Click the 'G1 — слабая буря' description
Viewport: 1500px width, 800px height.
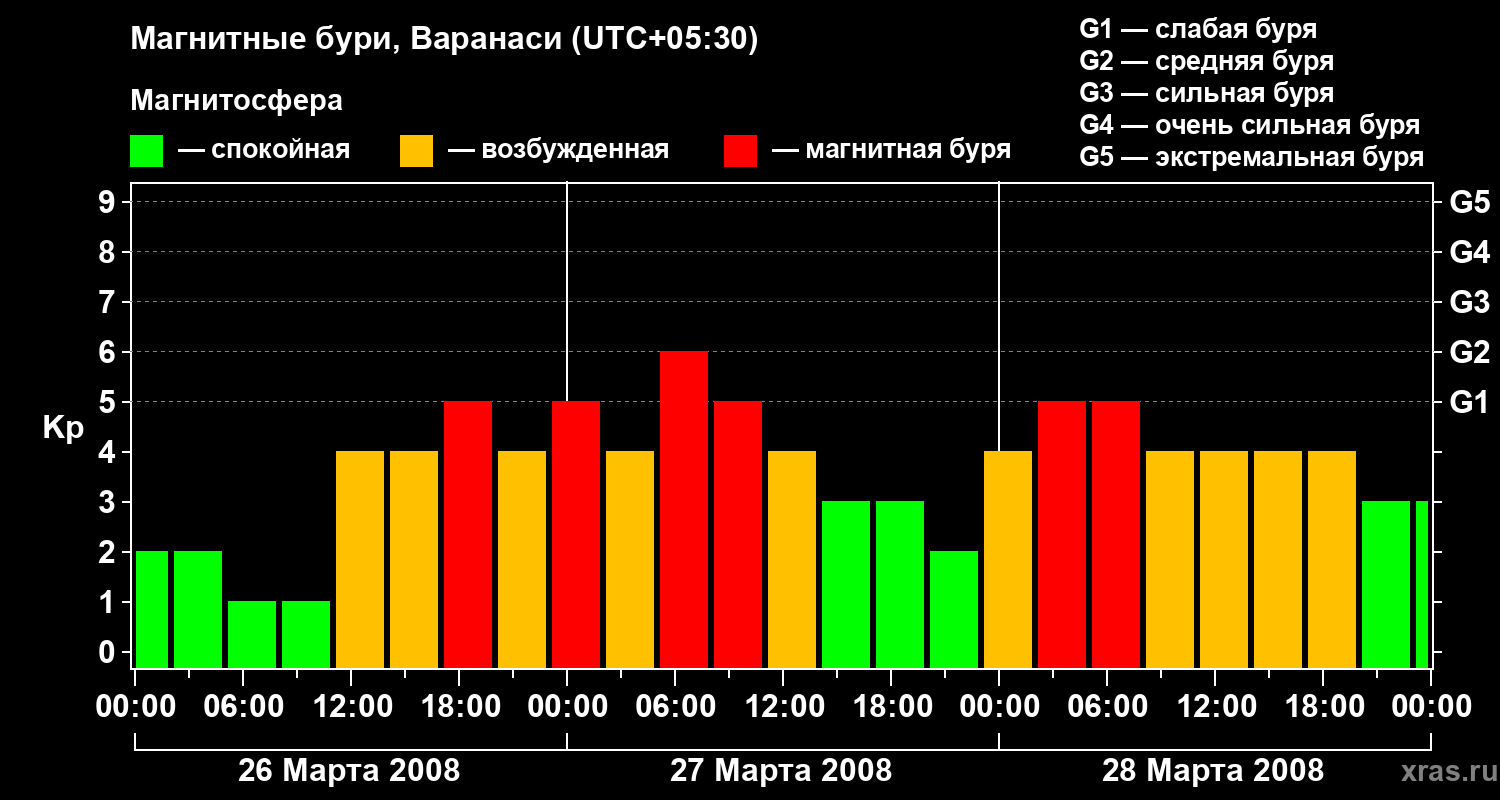click(1198, 29)
